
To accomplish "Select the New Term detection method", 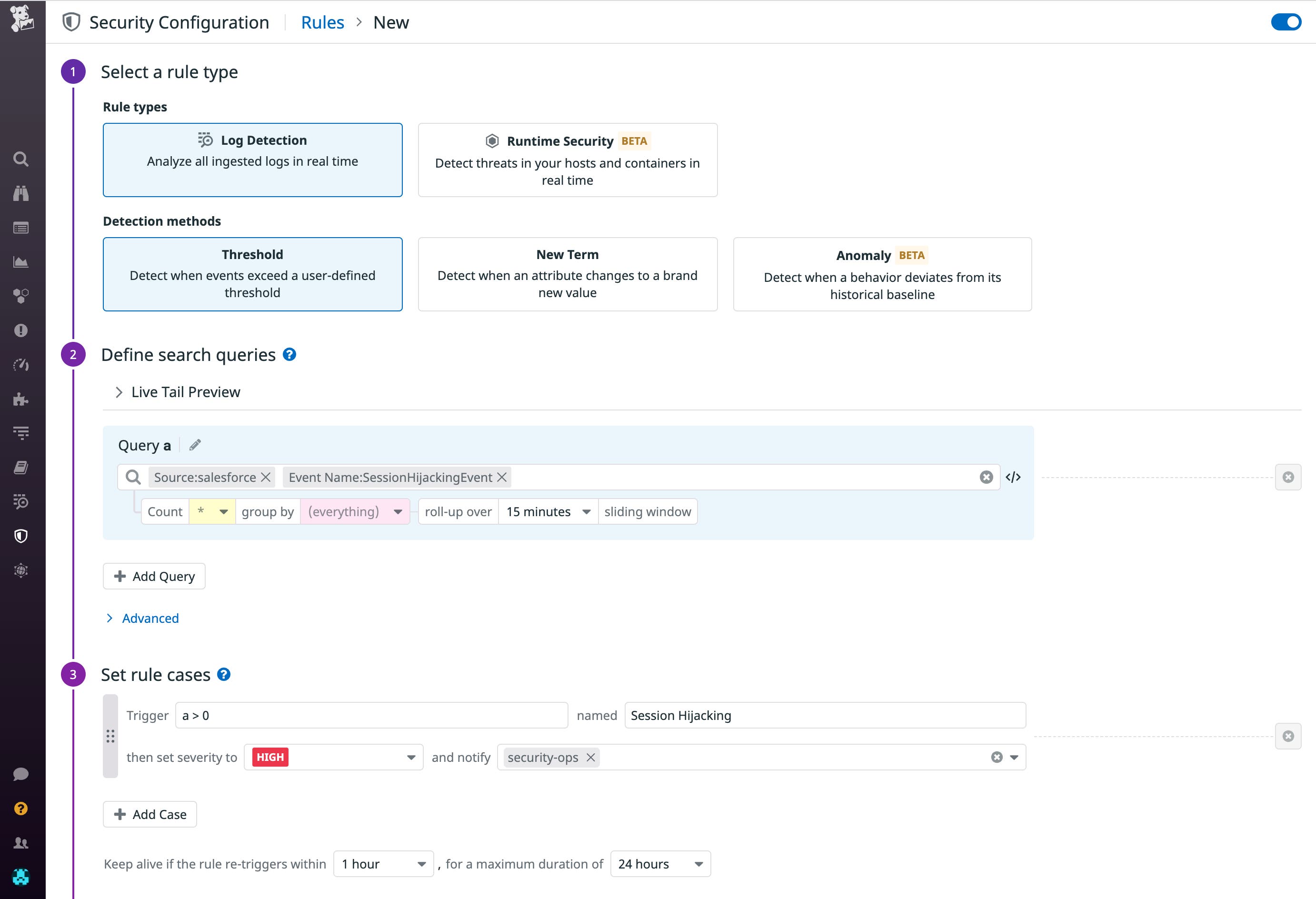I will (x=567, y=274).
